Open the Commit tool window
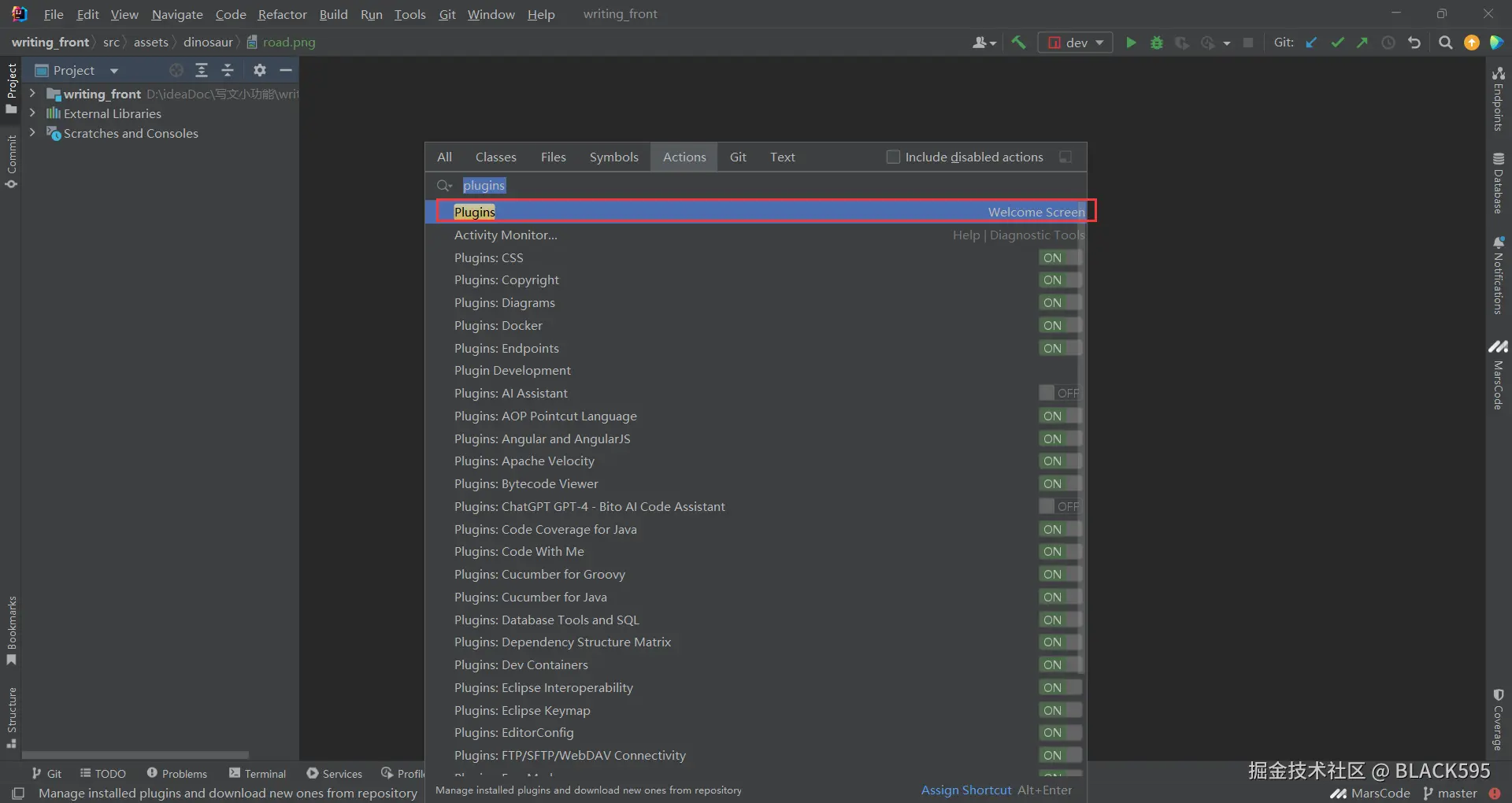The height and width of the screenshot is (803, 1512). click(x=11, y=162)
